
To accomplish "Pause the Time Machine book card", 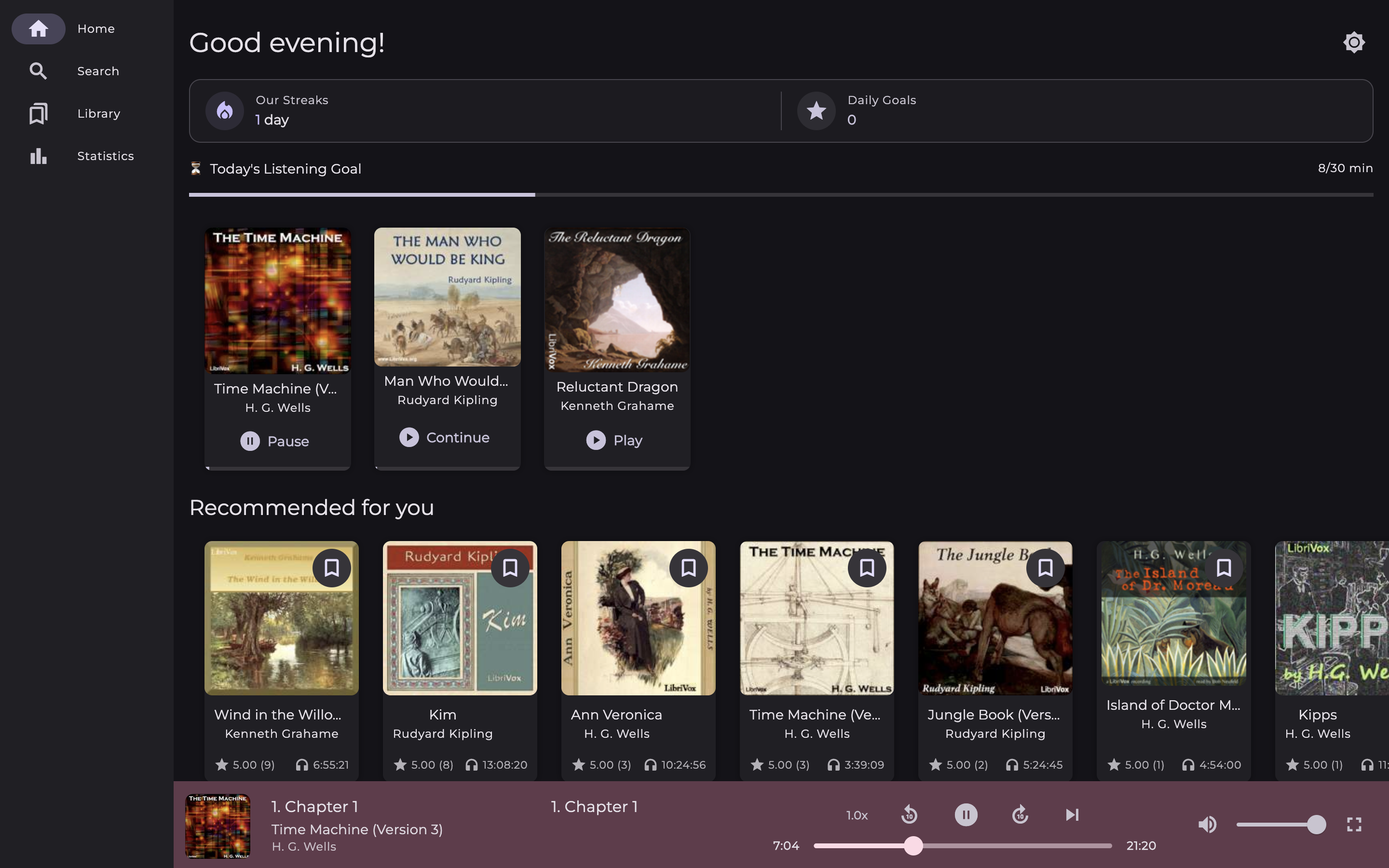I will tap(275, 441).
